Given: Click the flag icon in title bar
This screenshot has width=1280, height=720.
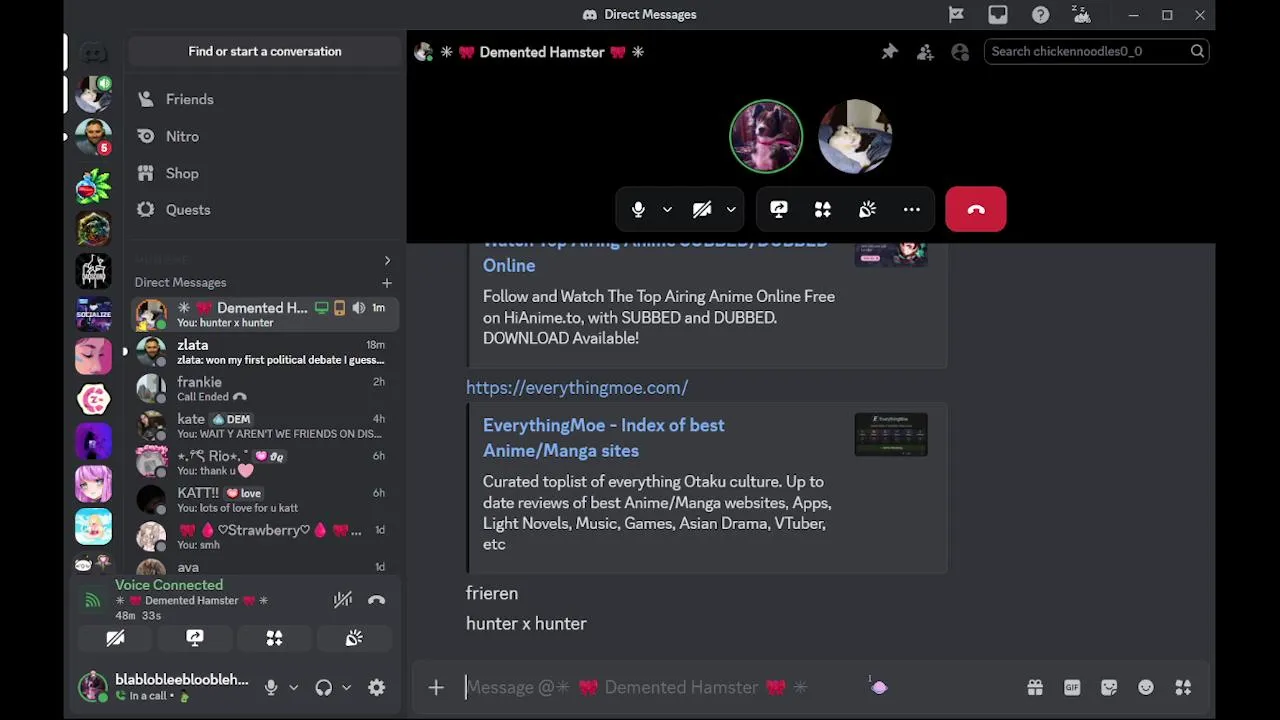Looking at the screenshot, I should click(x=956, y=15).
